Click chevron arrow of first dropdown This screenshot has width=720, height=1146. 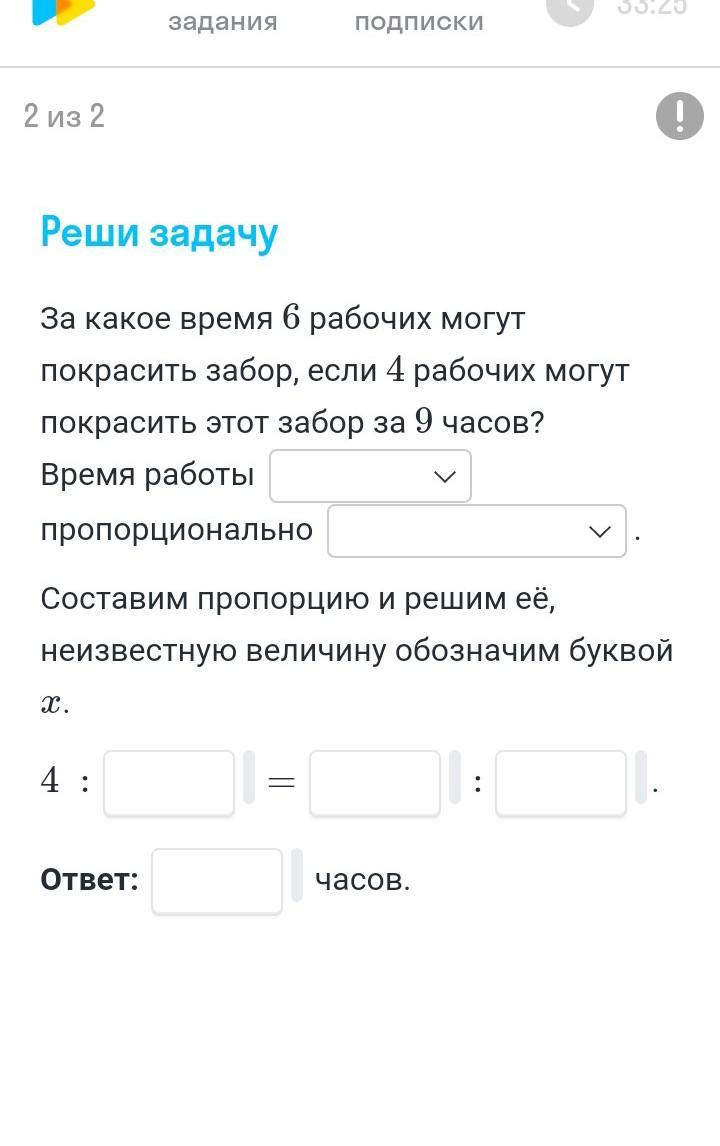[444, 477]
